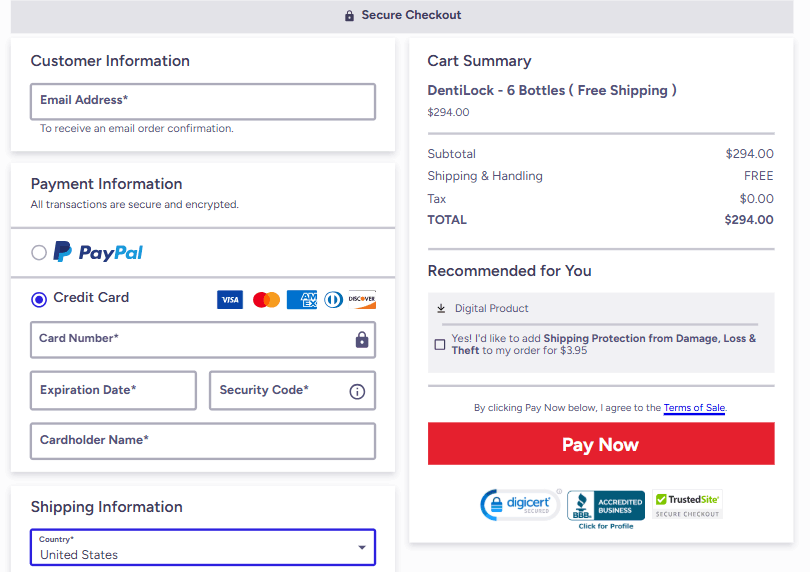Click into the Card Number field

point(190,339)
